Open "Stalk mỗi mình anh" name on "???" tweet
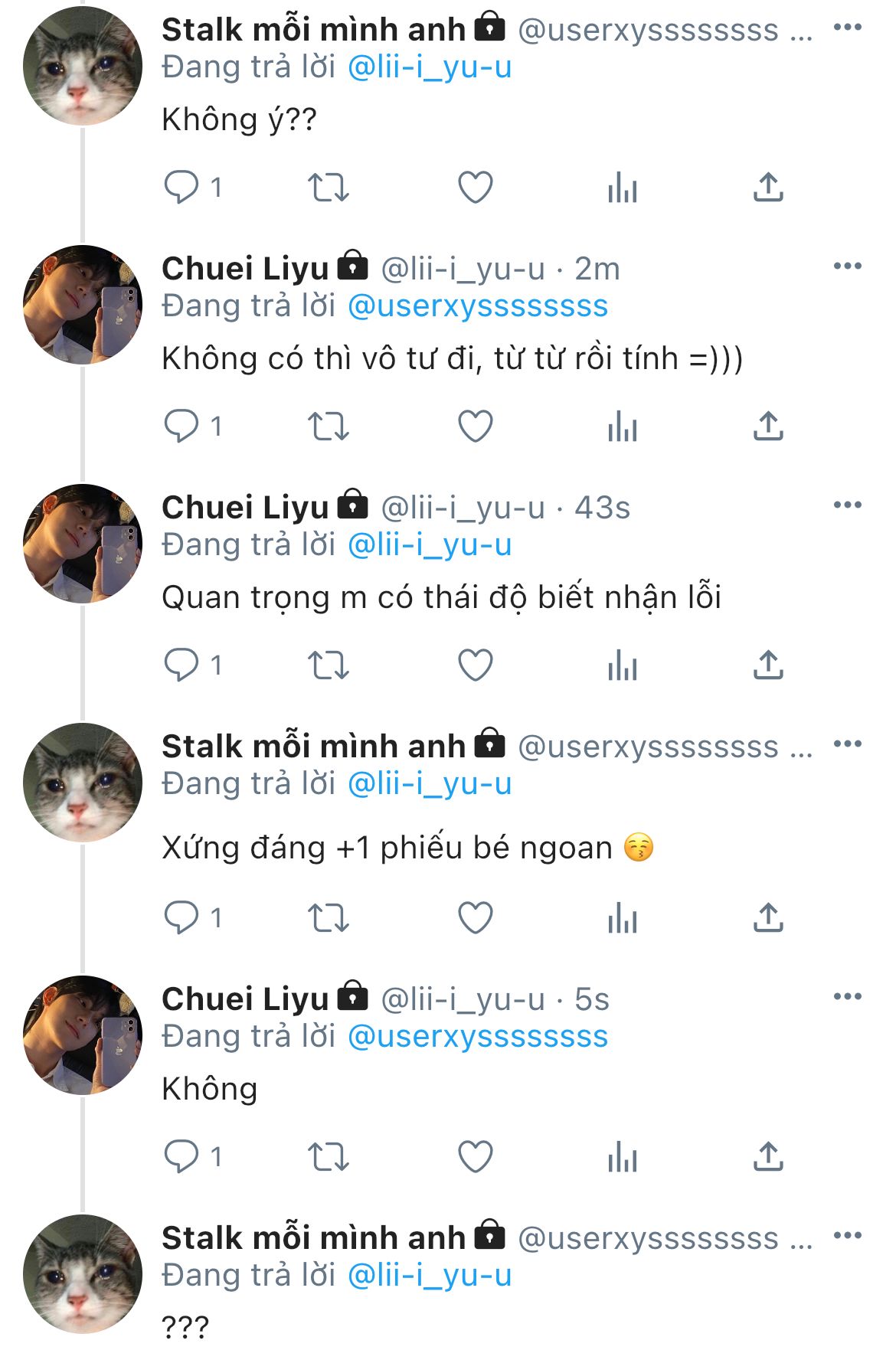This screenshot has height=1350, width=896. point(313,1238)
